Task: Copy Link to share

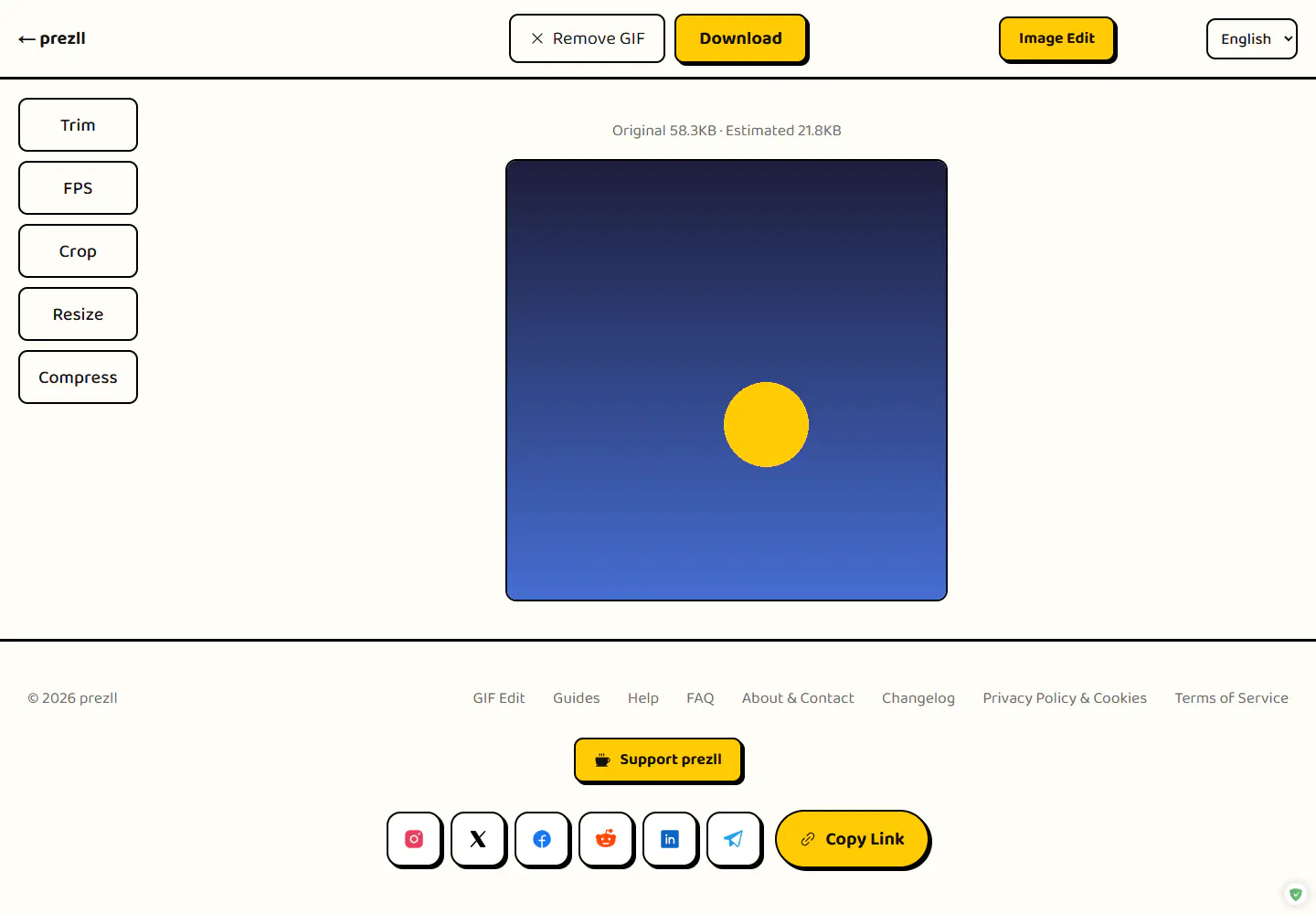Action: pos(852,839)
